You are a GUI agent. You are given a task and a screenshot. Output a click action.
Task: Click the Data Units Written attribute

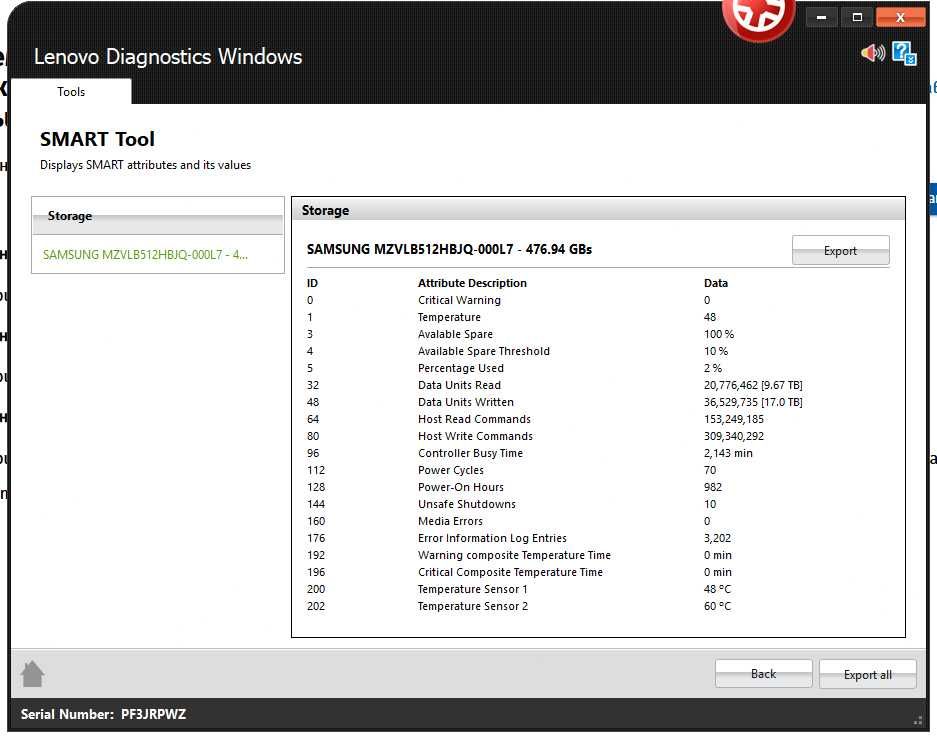coord(466,402)
